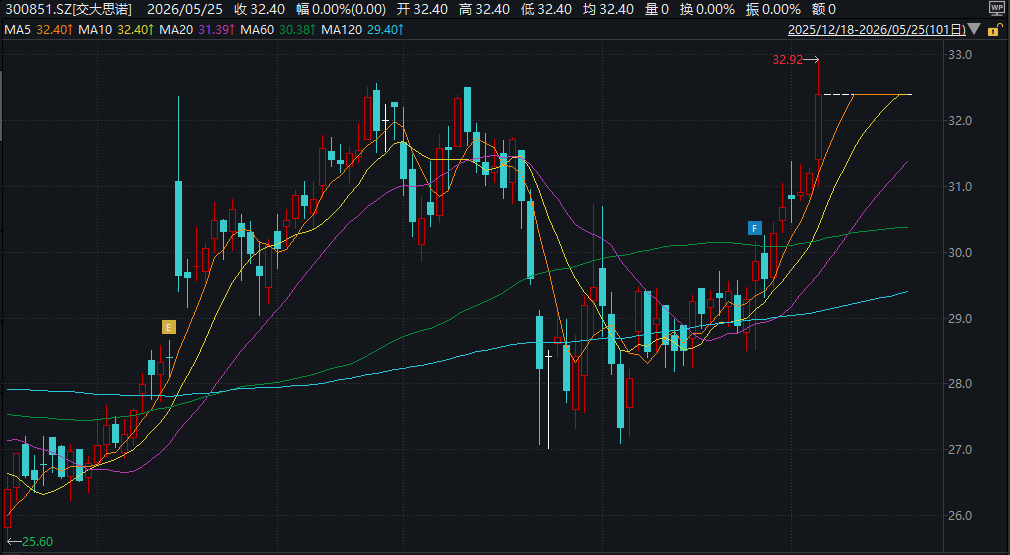Click the blue F event marker
1010x555 pixels.
[754, 228]
